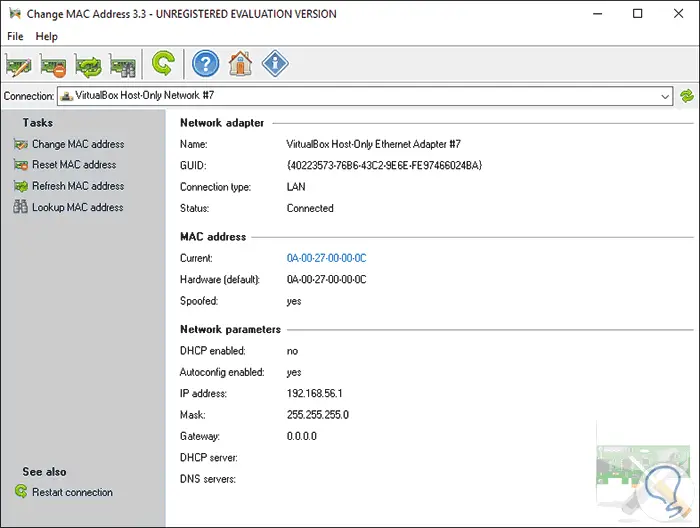The image size is (700, 528).
Task: Open help via the blue question mark icon
Action: click(x=205, y=65)
